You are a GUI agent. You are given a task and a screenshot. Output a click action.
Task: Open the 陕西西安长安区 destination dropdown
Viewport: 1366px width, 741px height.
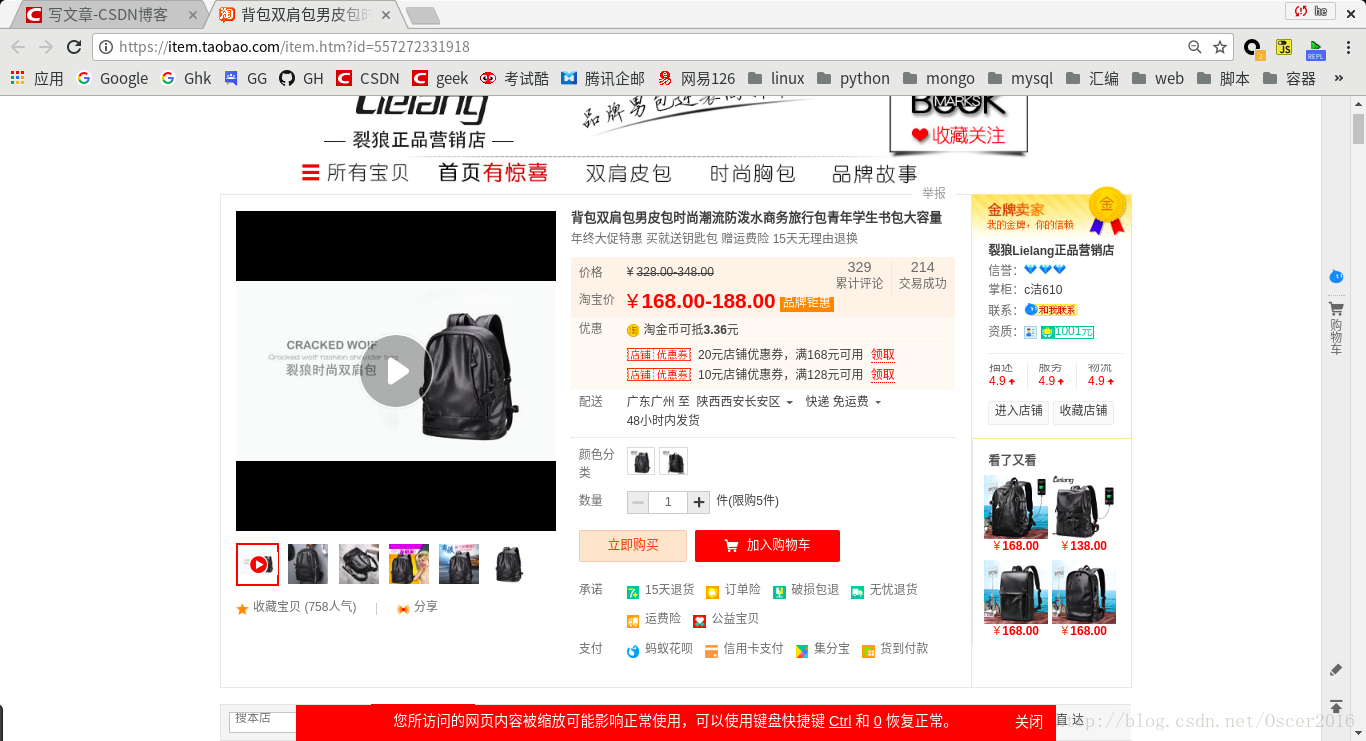pyautogui.click(x=744, y=402)
